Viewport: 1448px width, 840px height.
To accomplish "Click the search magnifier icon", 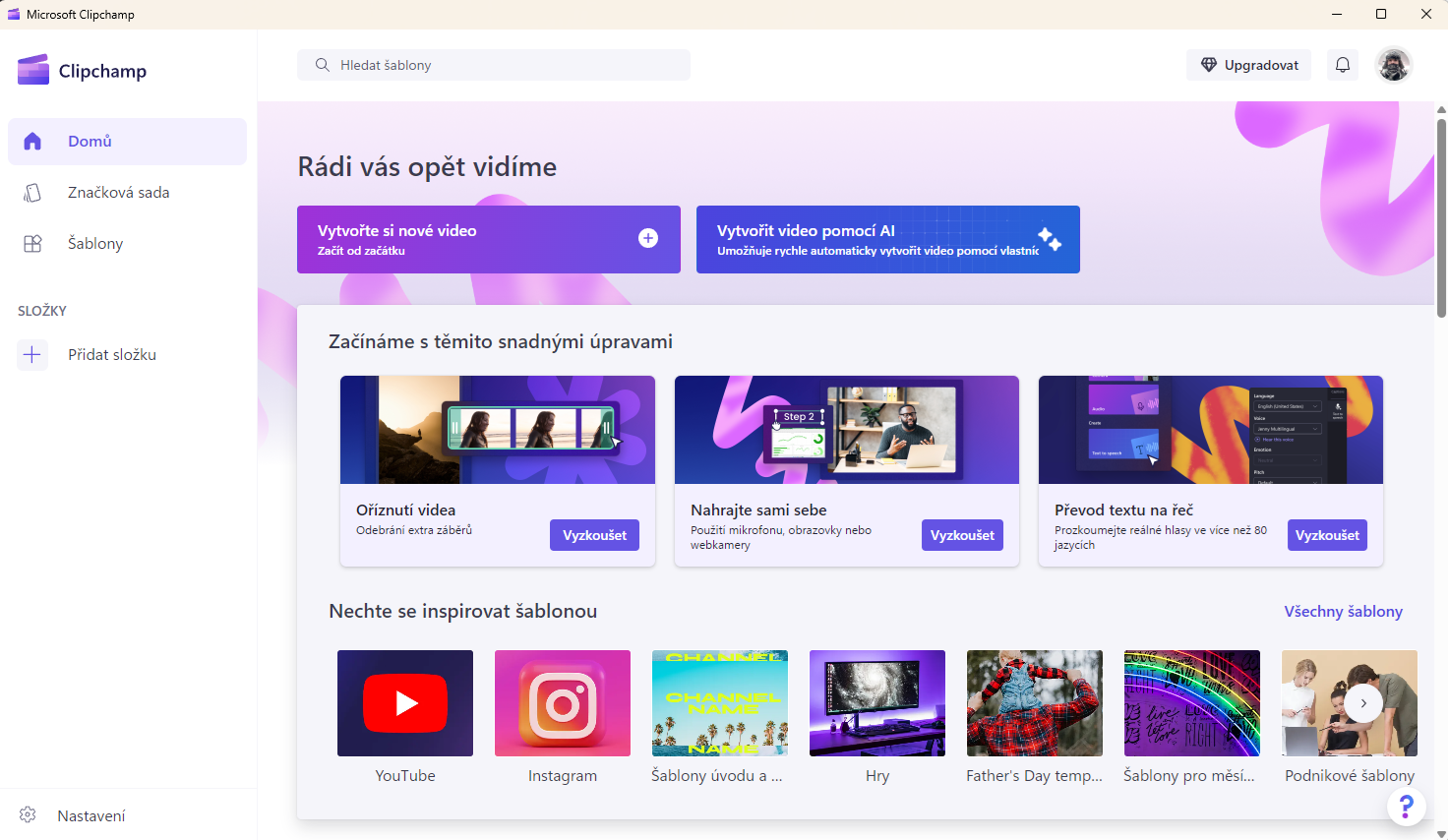I will pyautogui.click(x=322, y=65).
